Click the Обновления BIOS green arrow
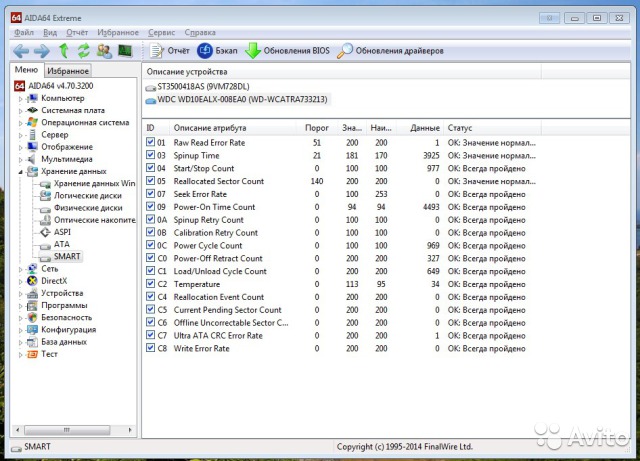Screen dimensions: 640x461 [x=253, y=51]
